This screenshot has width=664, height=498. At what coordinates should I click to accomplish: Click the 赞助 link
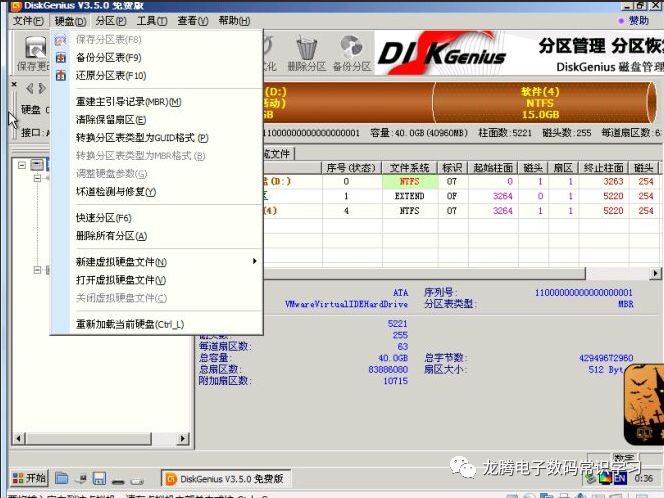pyautogui.click(x=638, y=20)
